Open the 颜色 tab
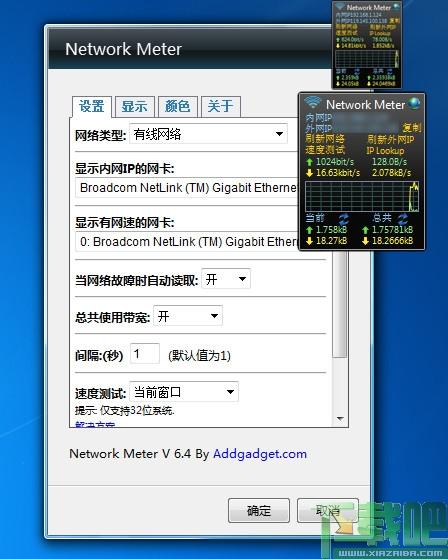Screen dimensions: 448x559 177,106
